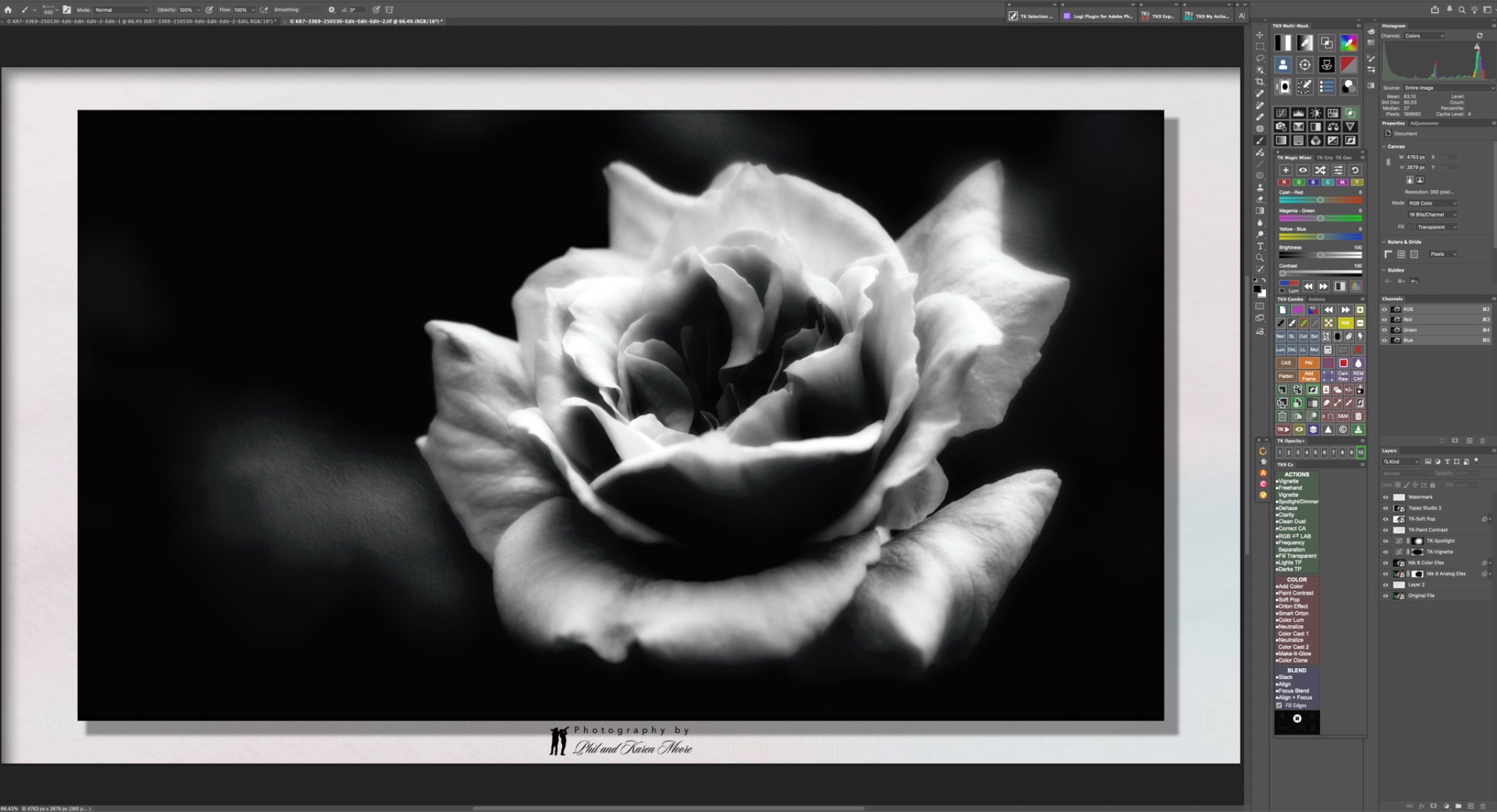Open the Histogram Channel Colors dropdown
This screenshot has width=1497, height=812.
(1424, 36)
